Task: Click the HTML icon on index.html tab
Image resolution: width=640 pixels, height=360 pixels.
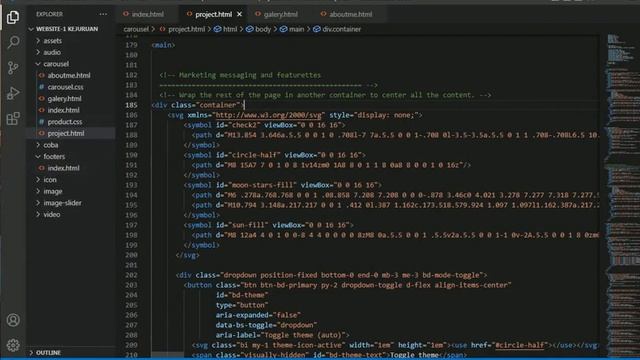Action: (x=126, y=14)
